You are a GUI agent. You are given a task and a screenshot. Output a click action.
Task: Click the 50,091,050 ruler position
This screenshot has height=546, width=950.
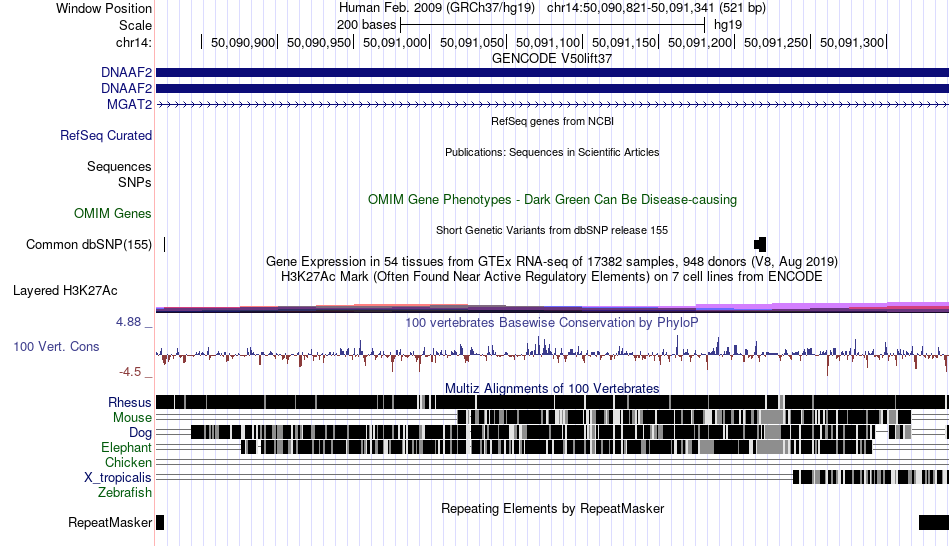pos(472,42)
